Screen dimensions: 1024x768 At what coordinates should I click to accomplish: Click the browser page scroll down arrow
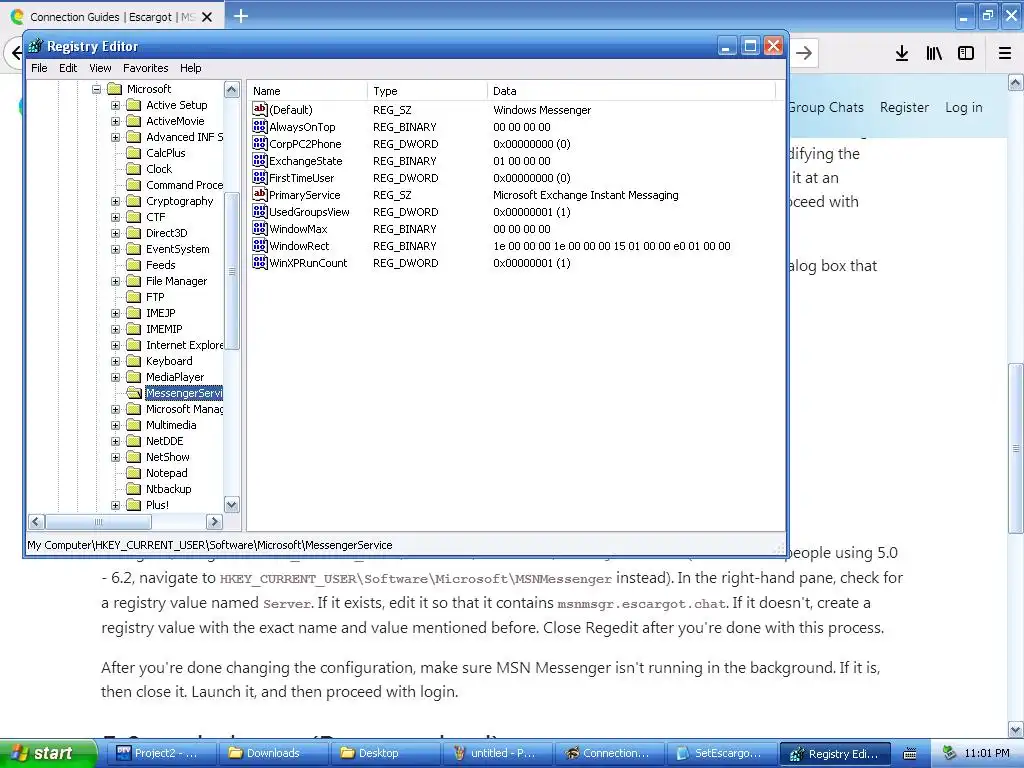1015,729
